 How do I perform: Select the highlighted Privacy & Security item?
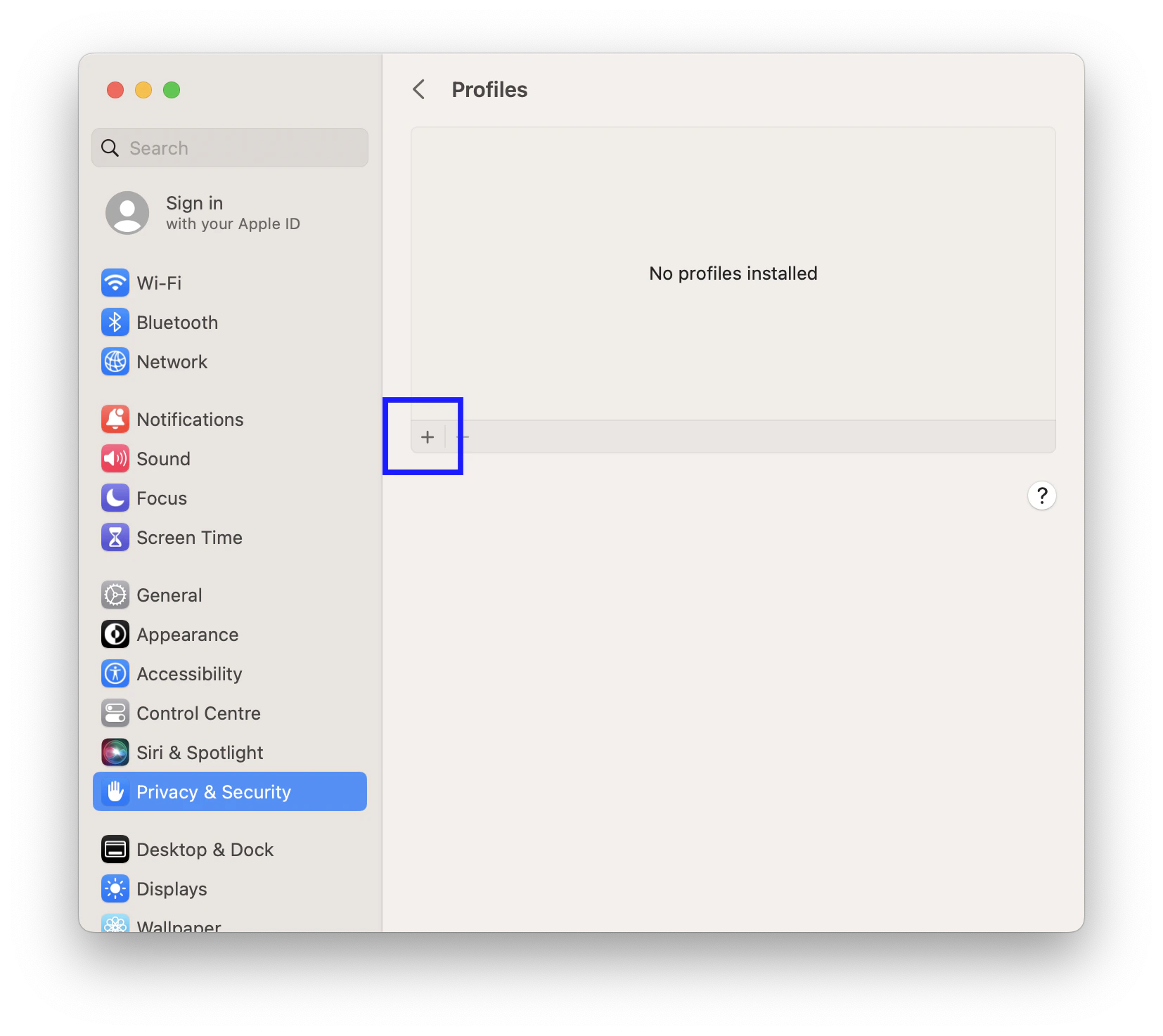[x=214, y=791]
